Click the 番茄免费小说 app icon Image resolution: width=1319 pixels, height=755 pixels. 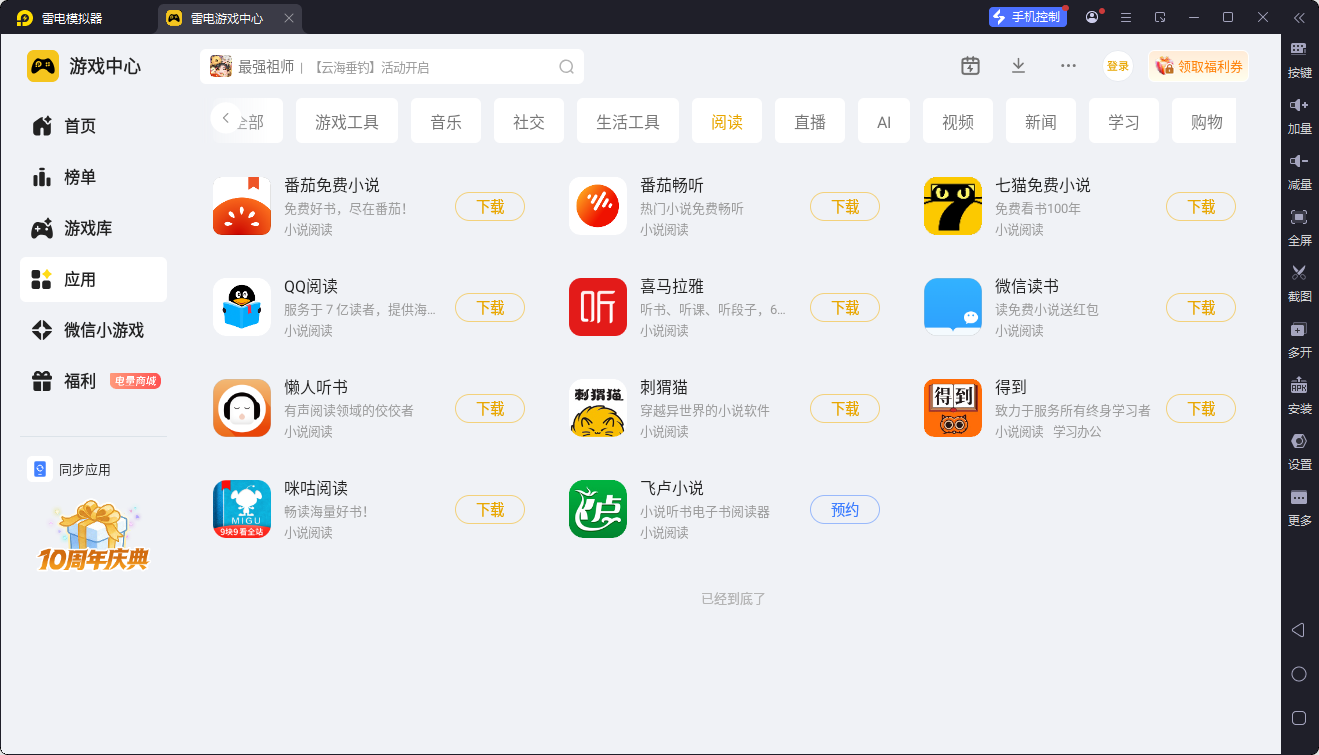[242, 206]
